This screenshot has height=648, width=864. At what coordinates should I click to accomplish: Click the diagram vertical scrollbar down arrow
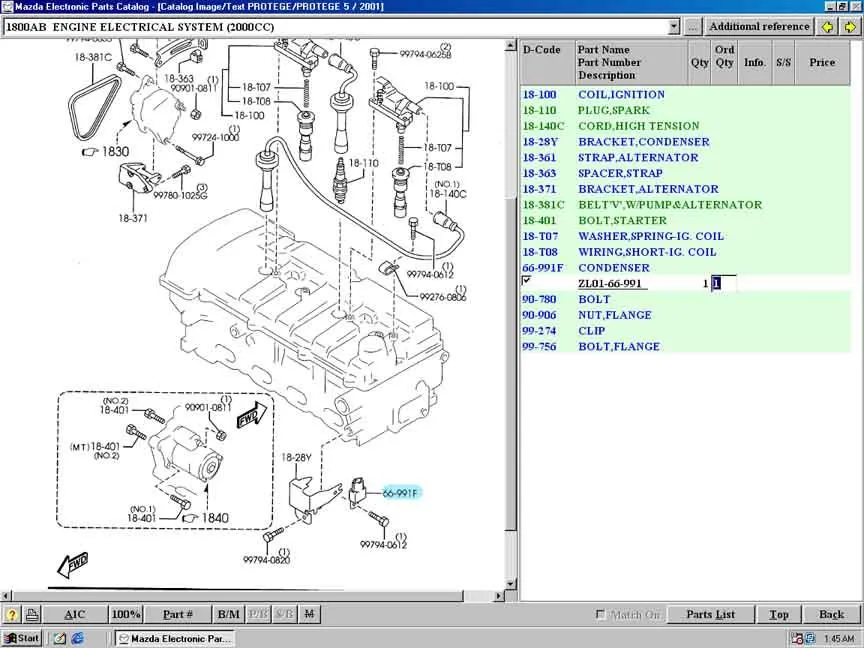pos(510,584)
